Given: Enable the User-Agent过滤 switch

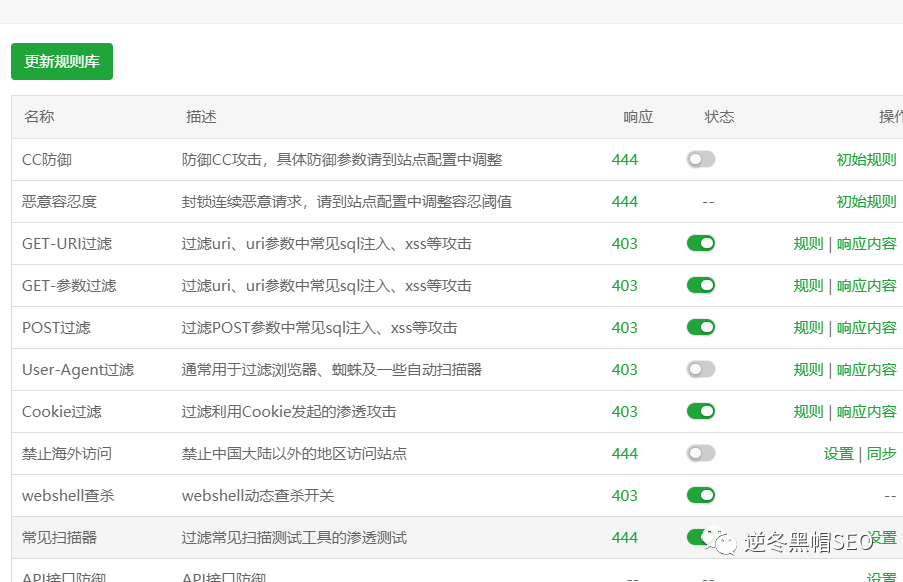Looking at the screenshot, I should (700, 369).
